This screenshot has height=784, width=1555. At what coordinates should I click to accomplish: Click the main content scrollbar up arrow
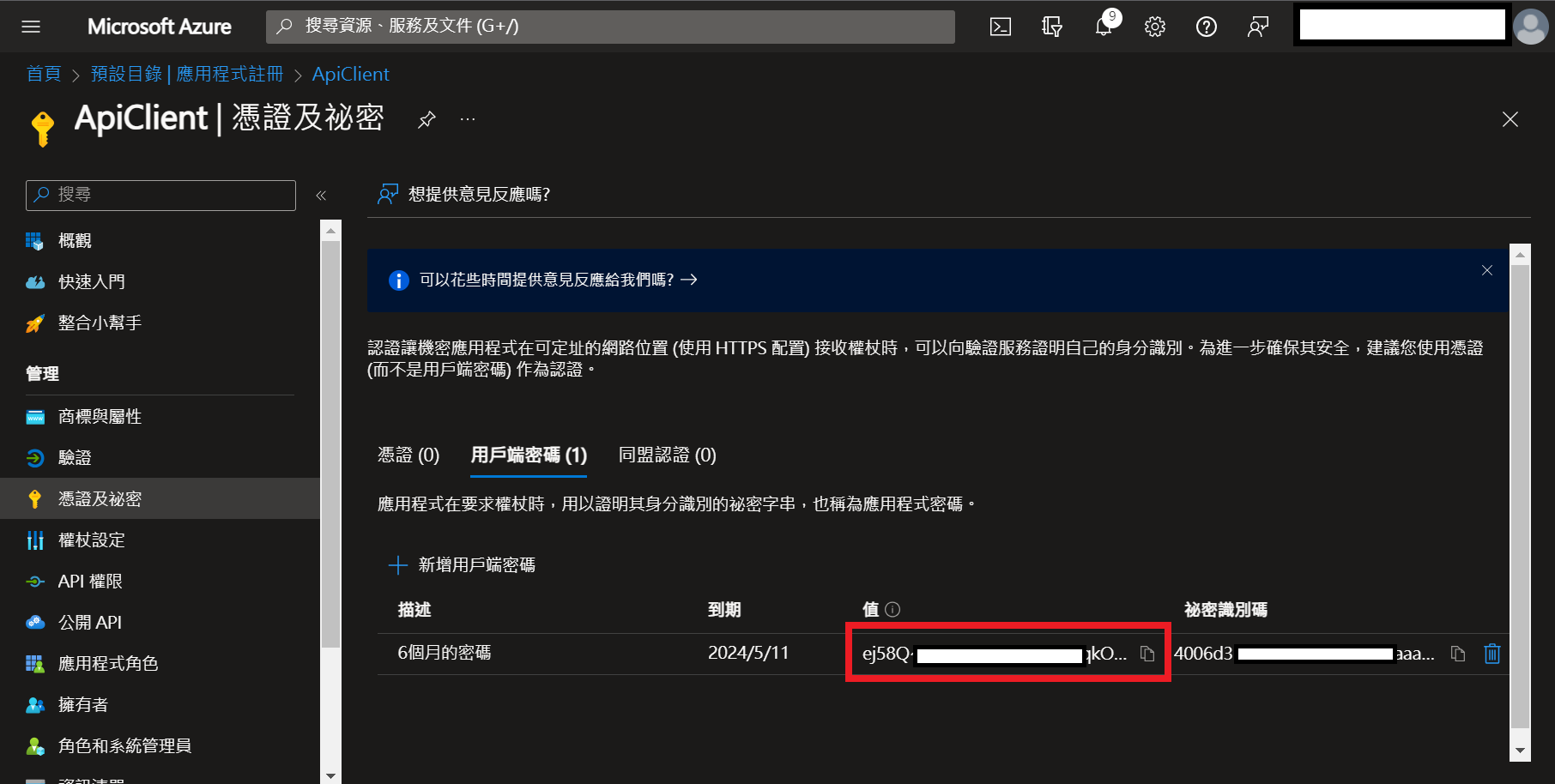point(1520,255)
